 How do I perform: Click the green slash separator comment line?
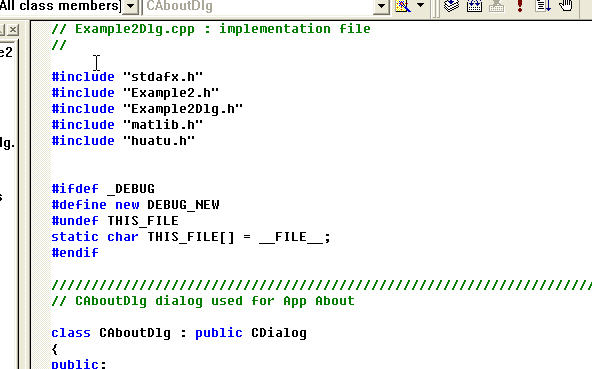click(322, 284)
